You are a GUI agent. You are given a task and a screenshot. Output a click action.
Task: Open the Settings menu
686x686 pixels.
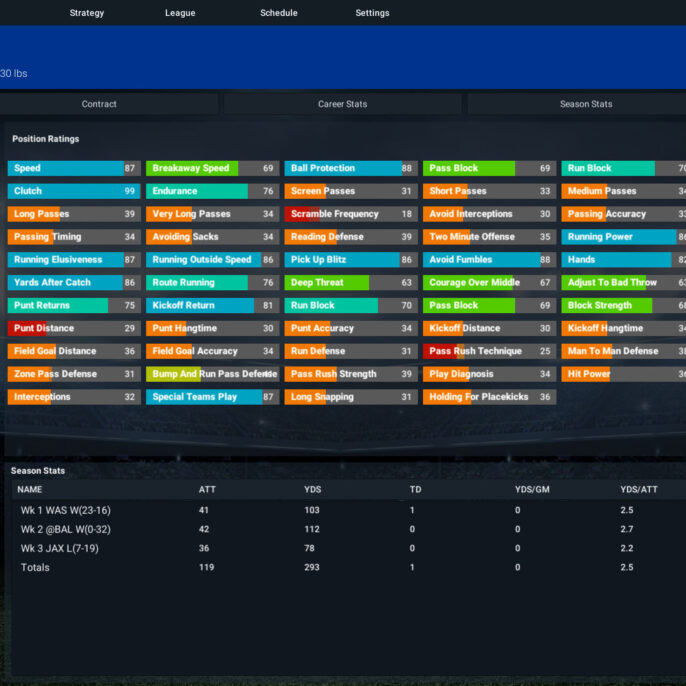[x=372, y=13]
